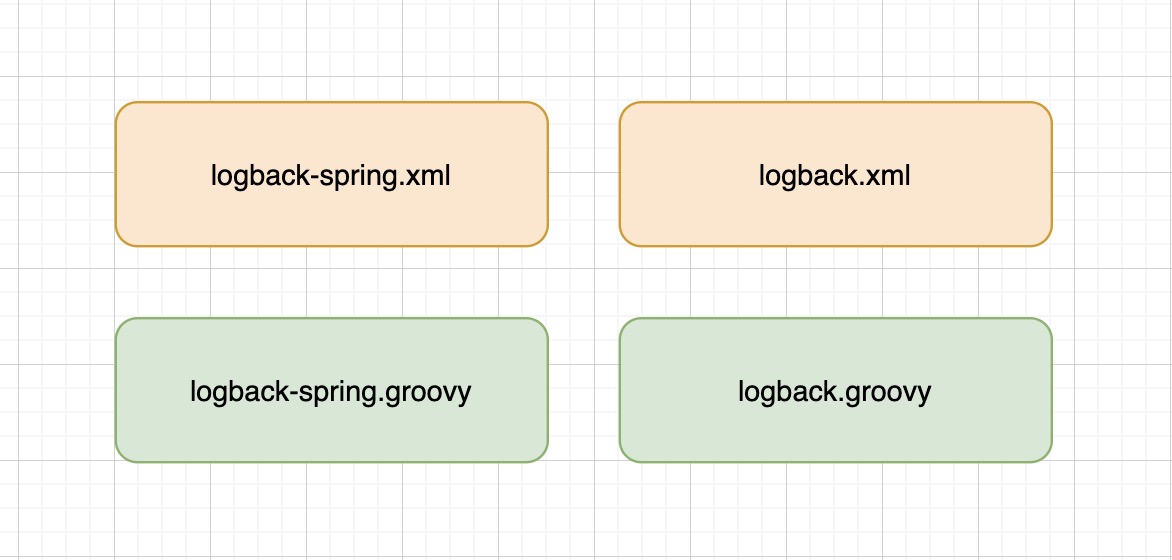Select the logback-spring.xml orange box
The height and width of the screenshot is (560, 1172).
point(332,173)
